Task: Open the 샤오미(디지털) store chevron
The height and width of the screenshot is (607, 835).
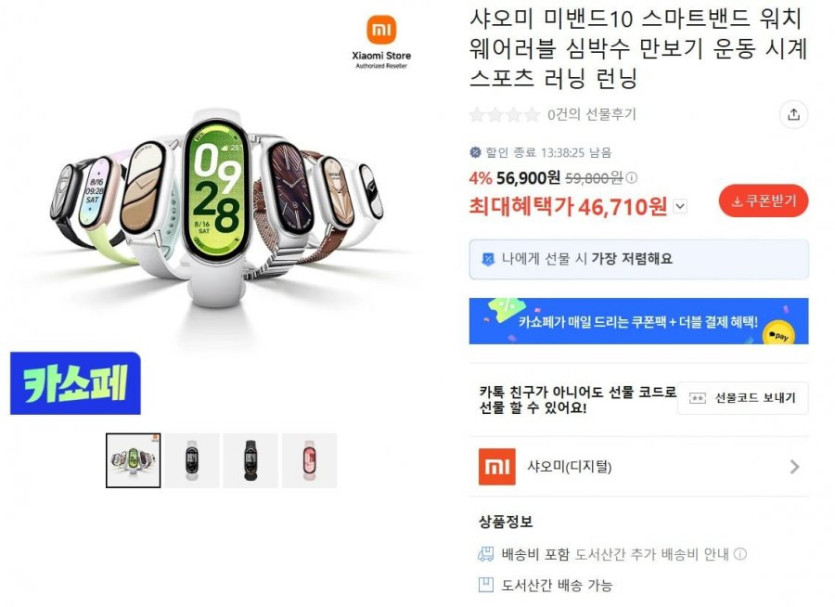Action: (x=795, y=467)
